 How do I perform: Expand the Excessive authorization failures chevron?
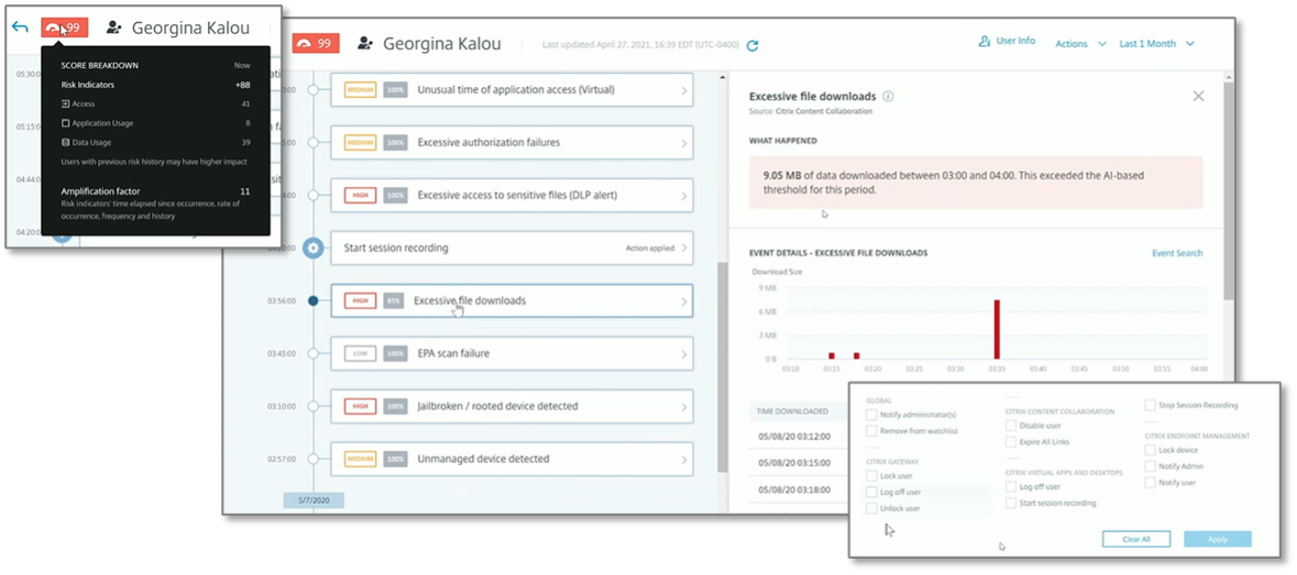(684, 143)
